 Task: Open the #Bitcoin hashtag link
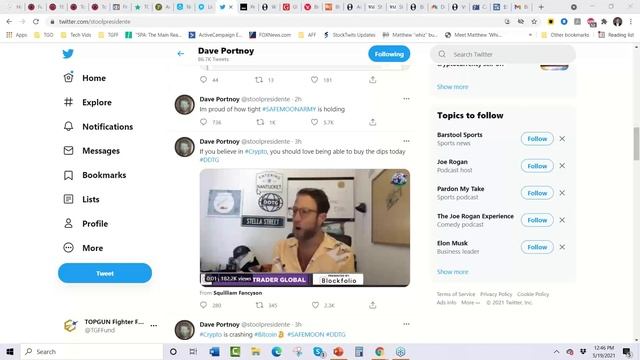click(265, 334)
